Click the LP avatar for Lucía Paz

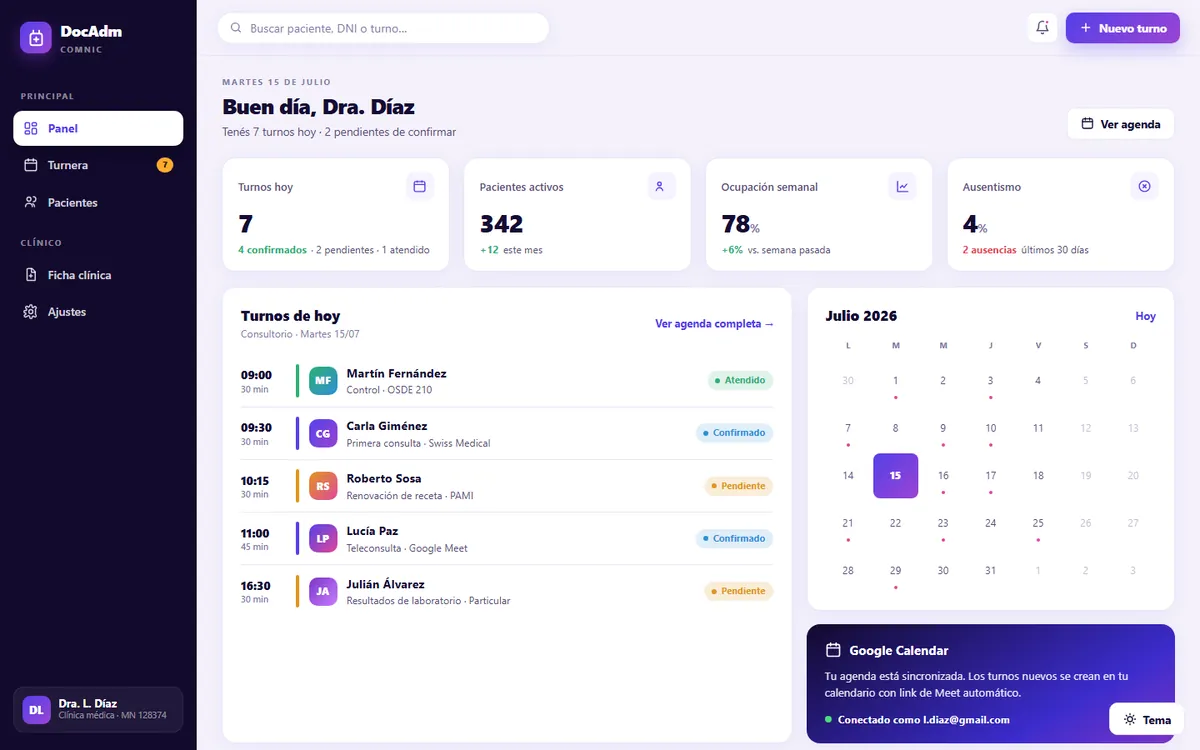(323, 538)
